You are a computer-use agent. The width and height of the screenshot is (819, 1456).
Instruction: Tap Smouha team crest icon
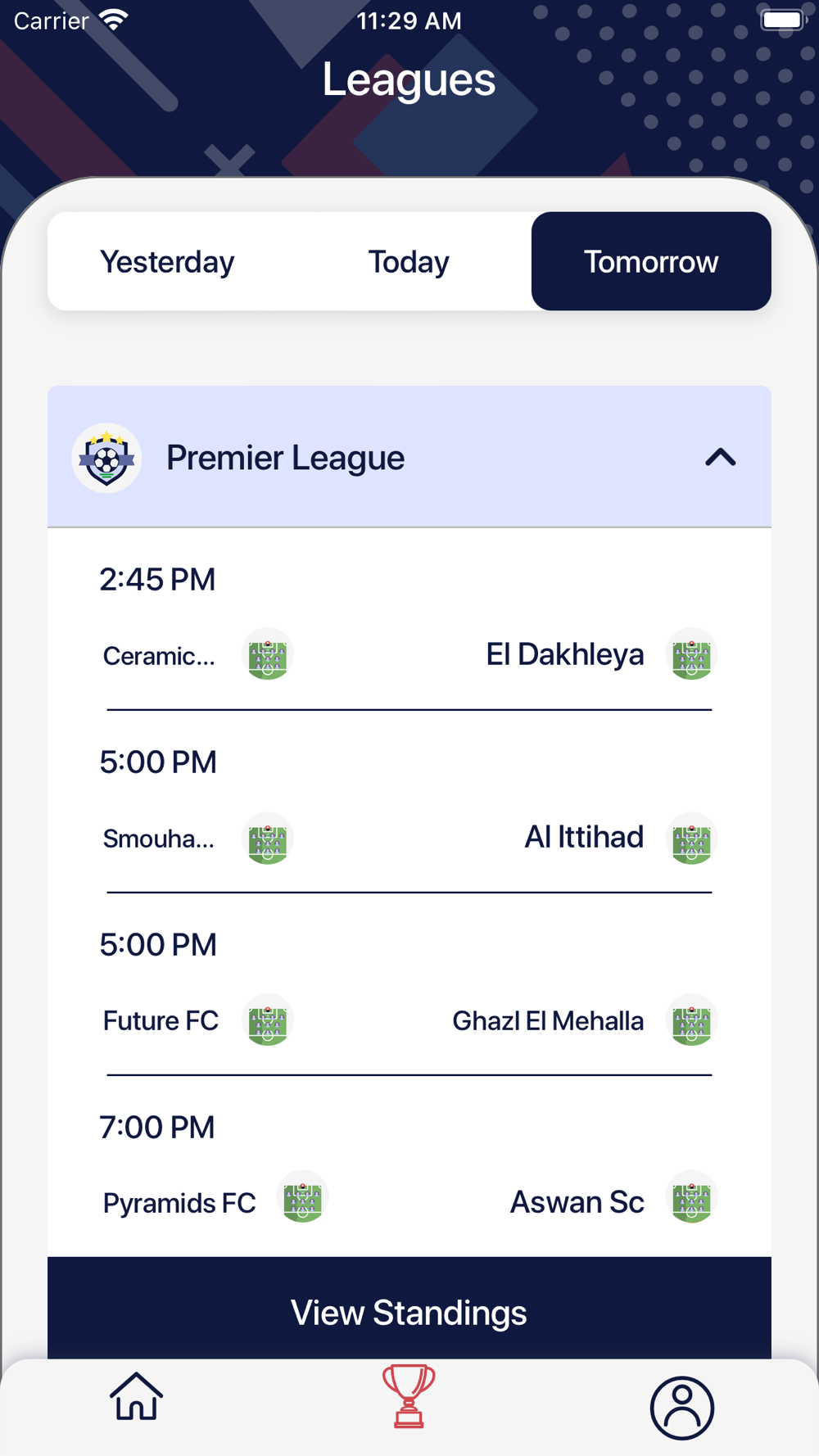pyautogui.click(x=268, y=839)
